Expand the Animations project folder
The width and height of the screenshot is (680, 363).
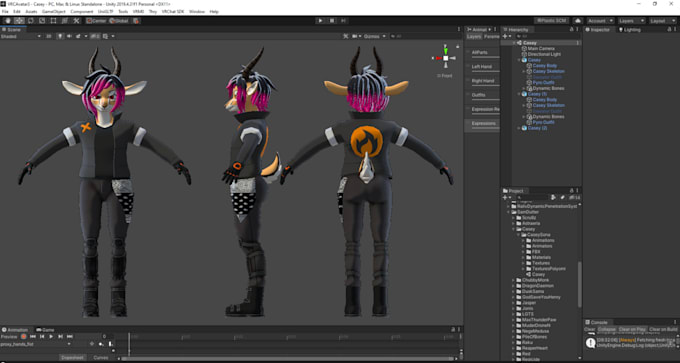pyautogui.click(x=523, y=240)
